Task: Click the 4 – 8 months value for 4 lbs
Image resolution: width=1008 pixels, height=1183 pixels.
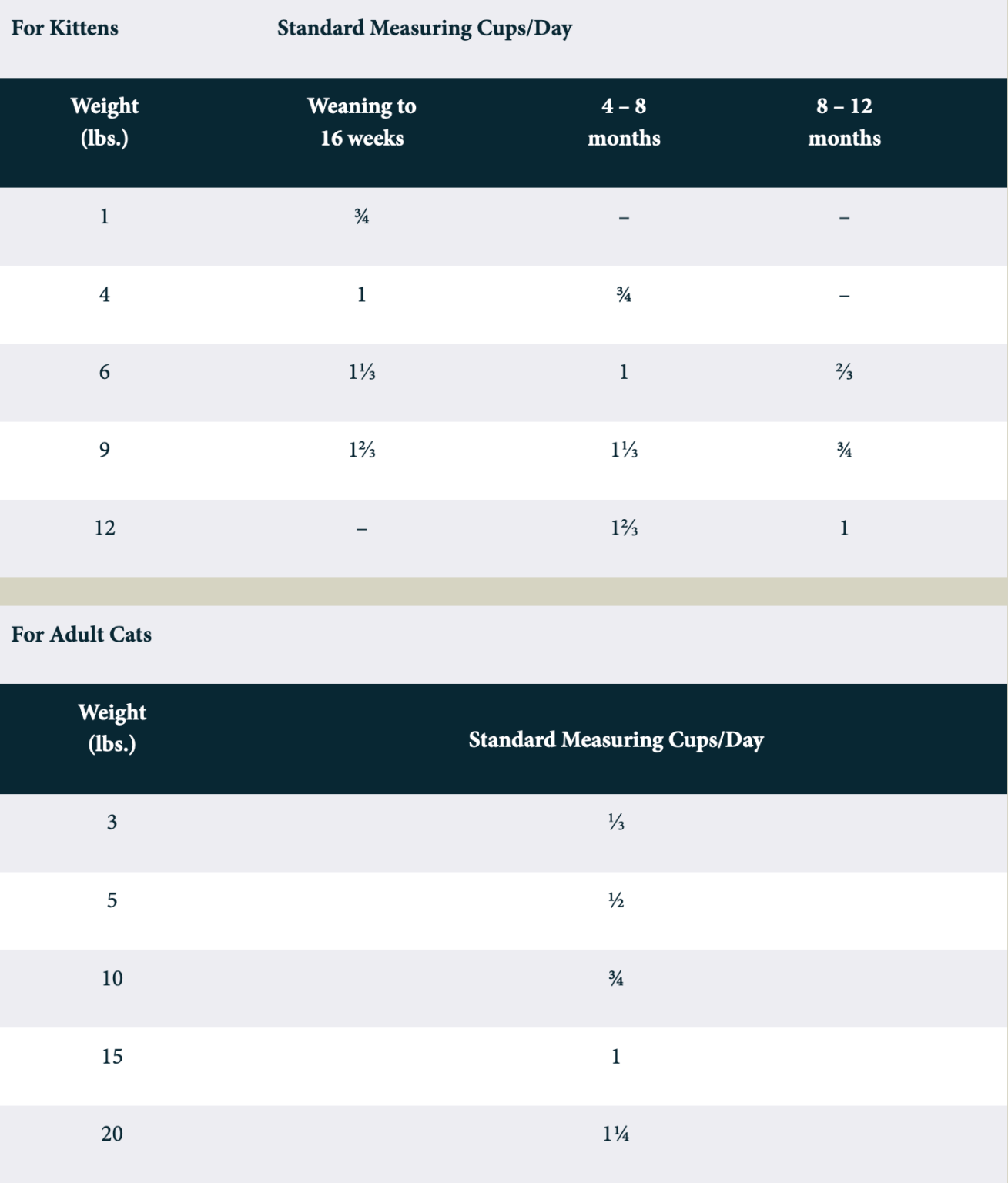Action: click(624, 295)
